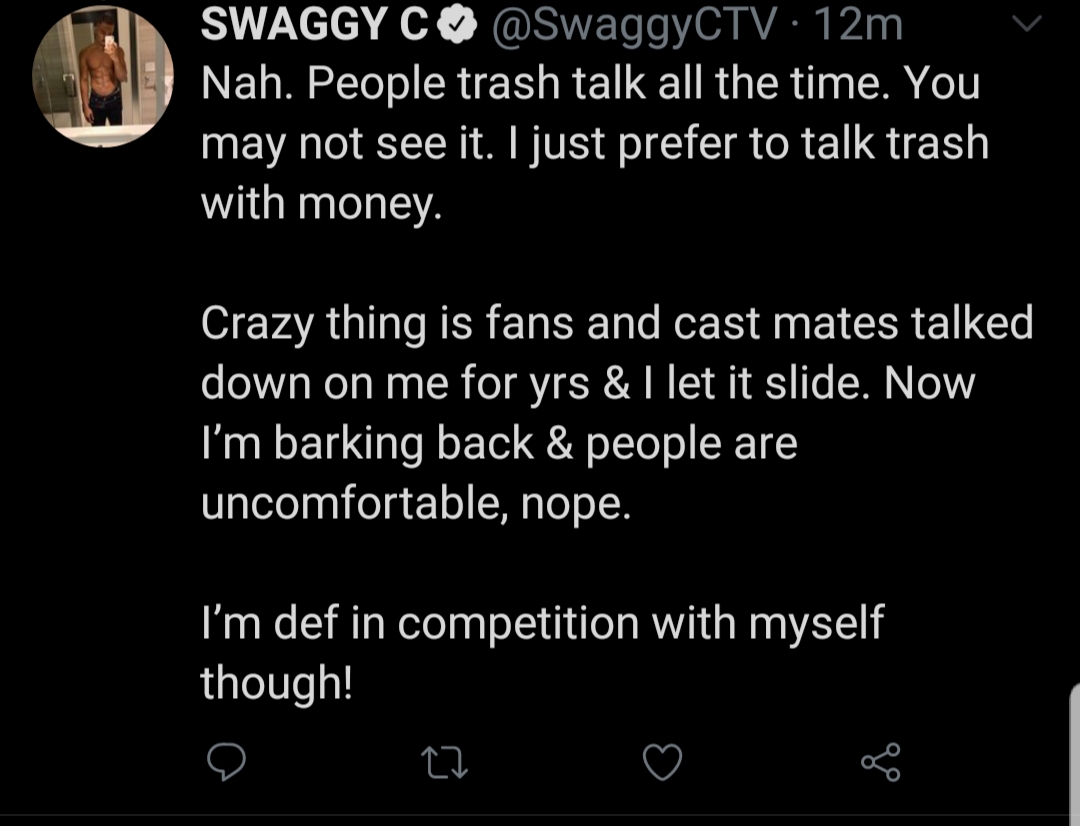Click the line "down on me for yrs"
The height and width of the screenshot is (826, 1080).
(x=588, y=383)
